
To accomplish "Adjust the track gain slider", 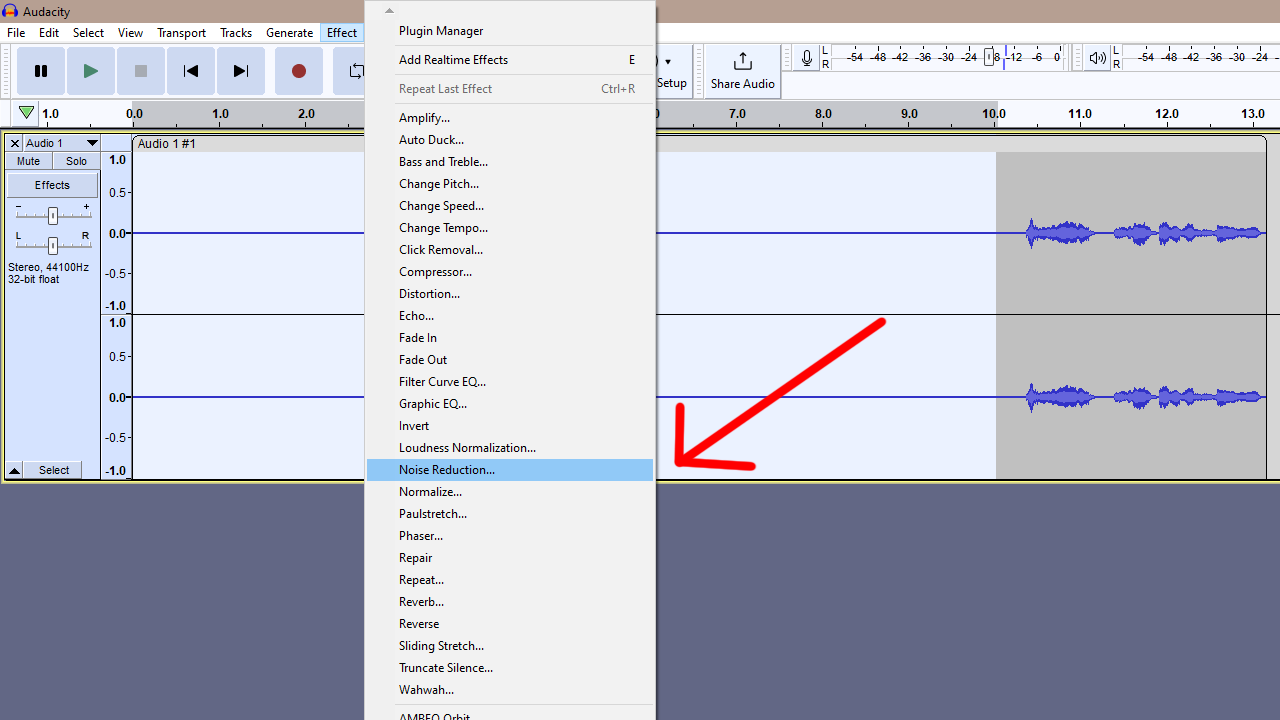I will click(53, 214).
